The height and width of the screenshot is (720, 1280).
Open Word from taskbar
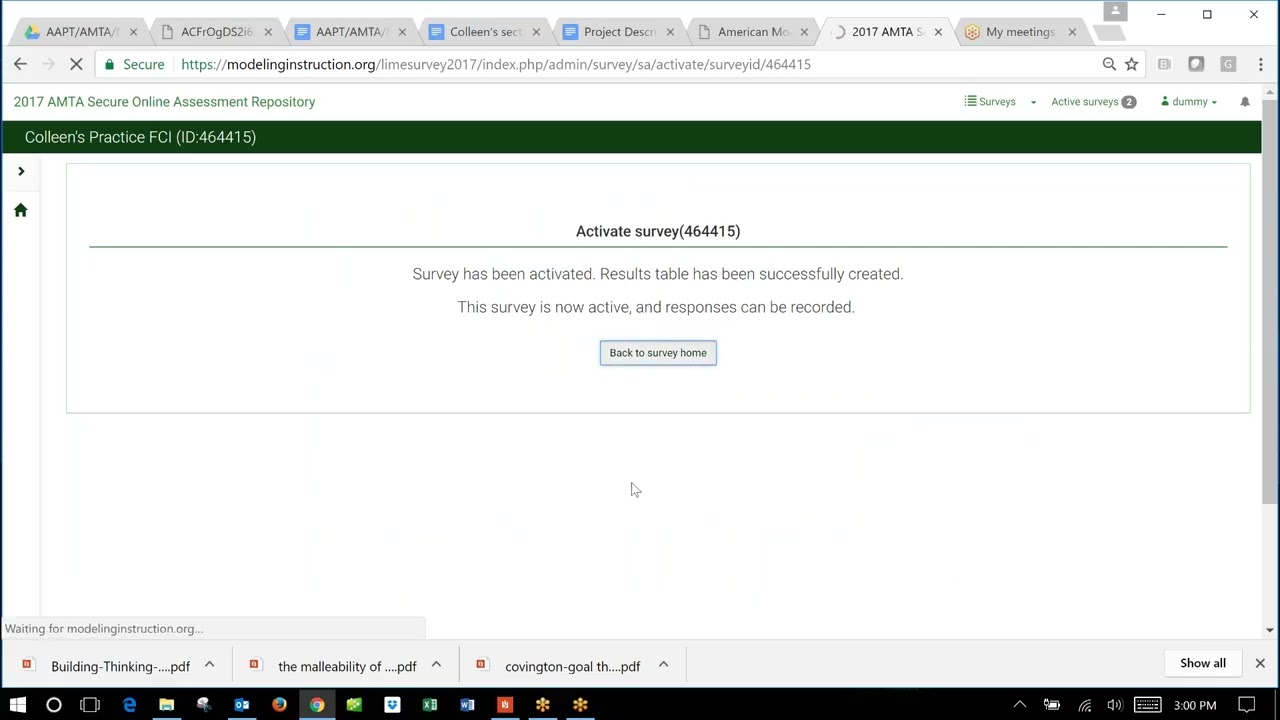(x=467, y=705)
